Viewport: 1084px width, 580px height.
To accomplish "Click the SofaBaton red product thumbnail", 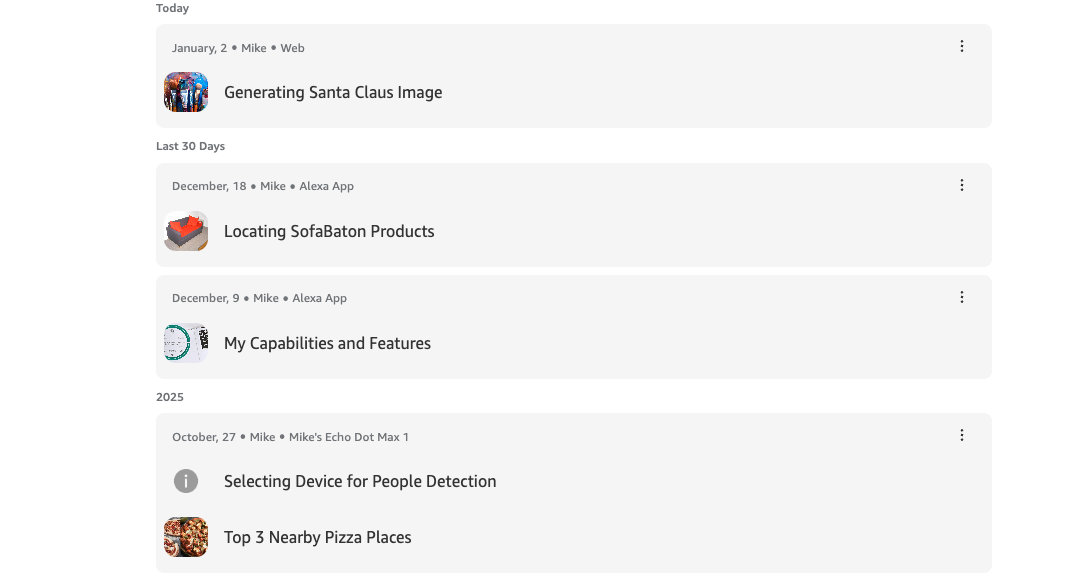I will click(186, 231).
